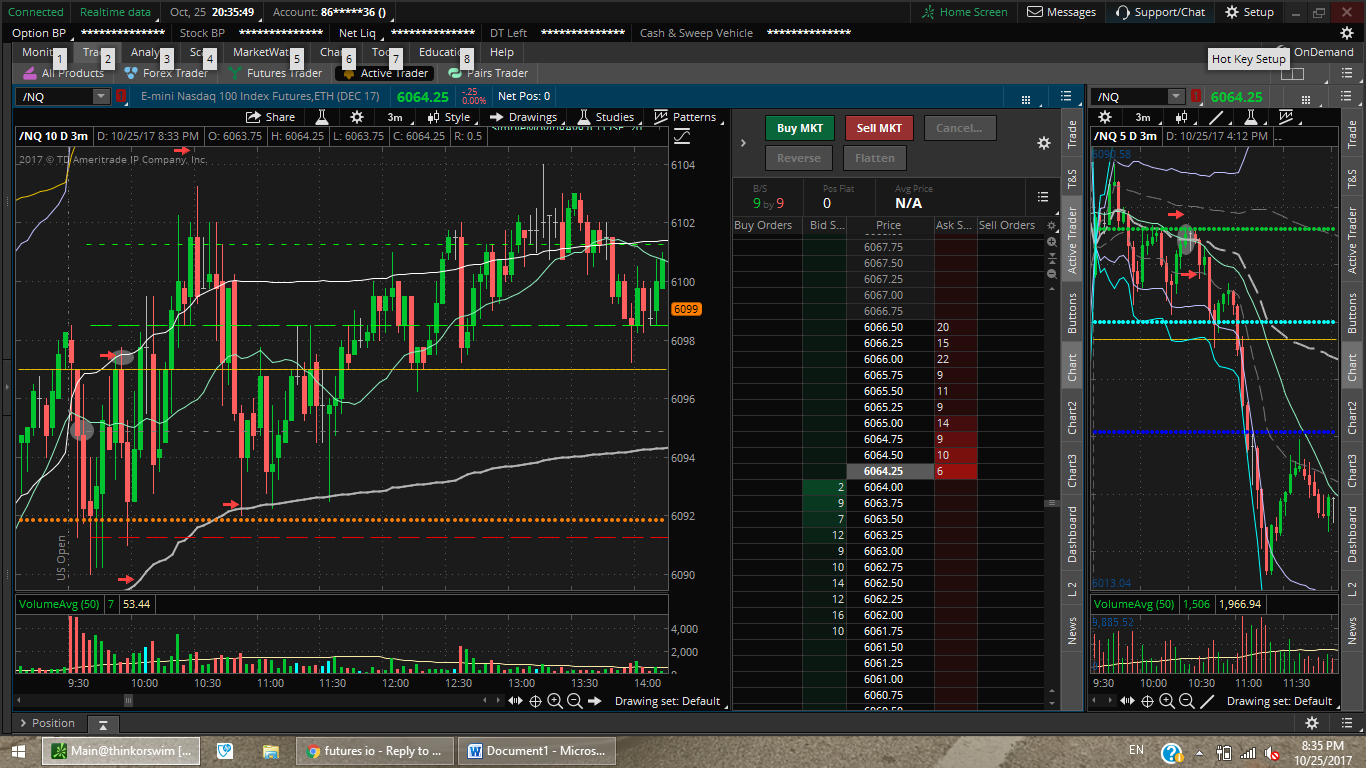This screenshot has height=768, width=1366.
Task: Click the crosshair icon under the 5 D chart
Action: (1148, 701)
